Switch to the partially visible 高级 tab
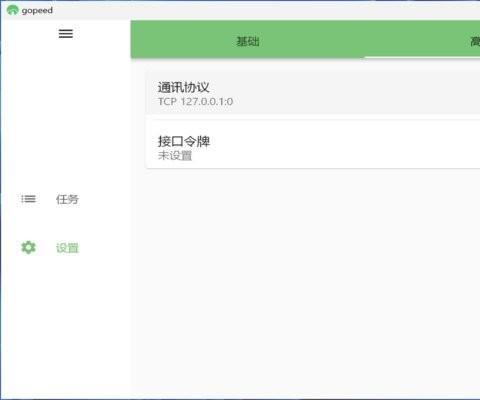The width and height of the screenshot is (480, 400). tap(475, 41)
